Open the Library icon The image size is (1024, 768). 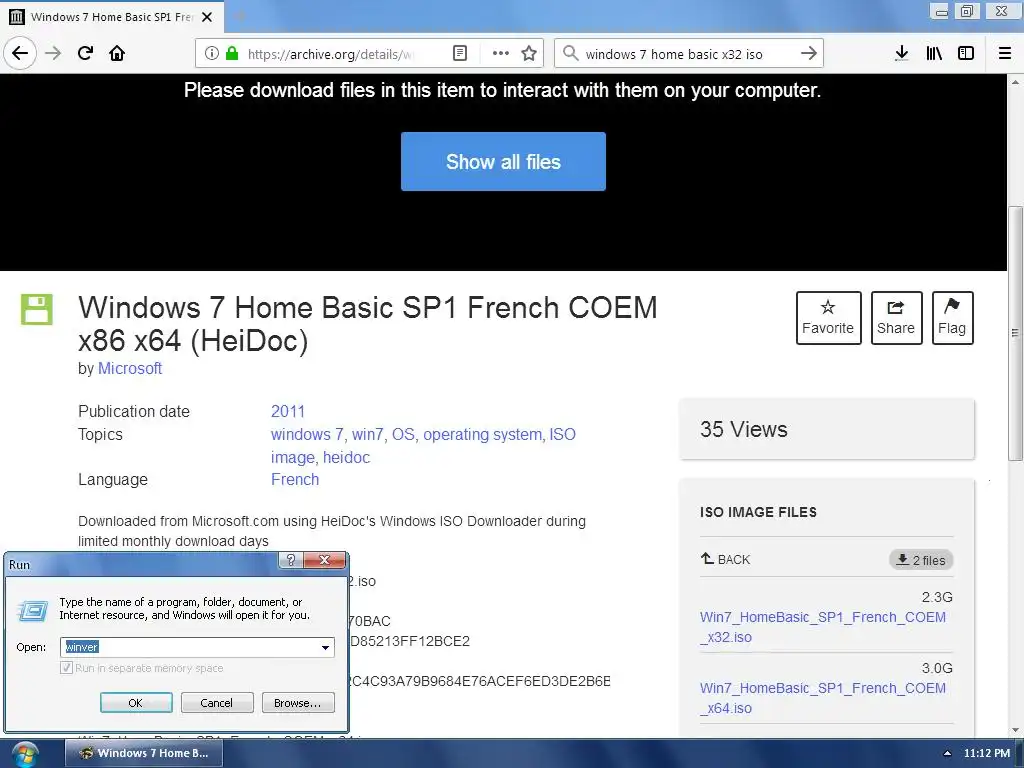pyautogui.click(x=934, y=53)
